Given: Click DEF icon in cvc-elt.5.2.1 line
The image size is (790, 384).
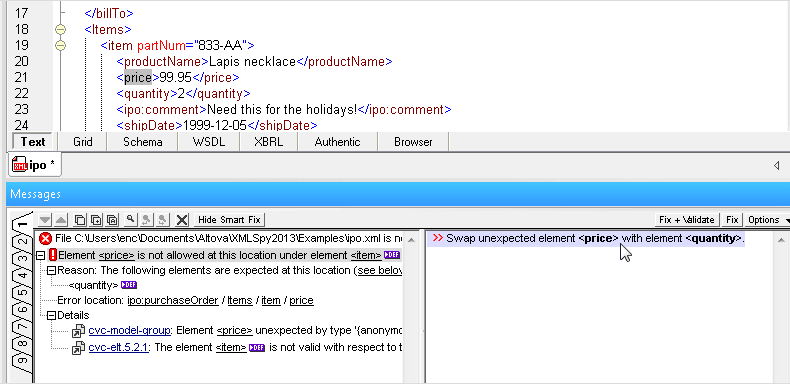Looking at the screenshot, I should [x=257, y=347].
